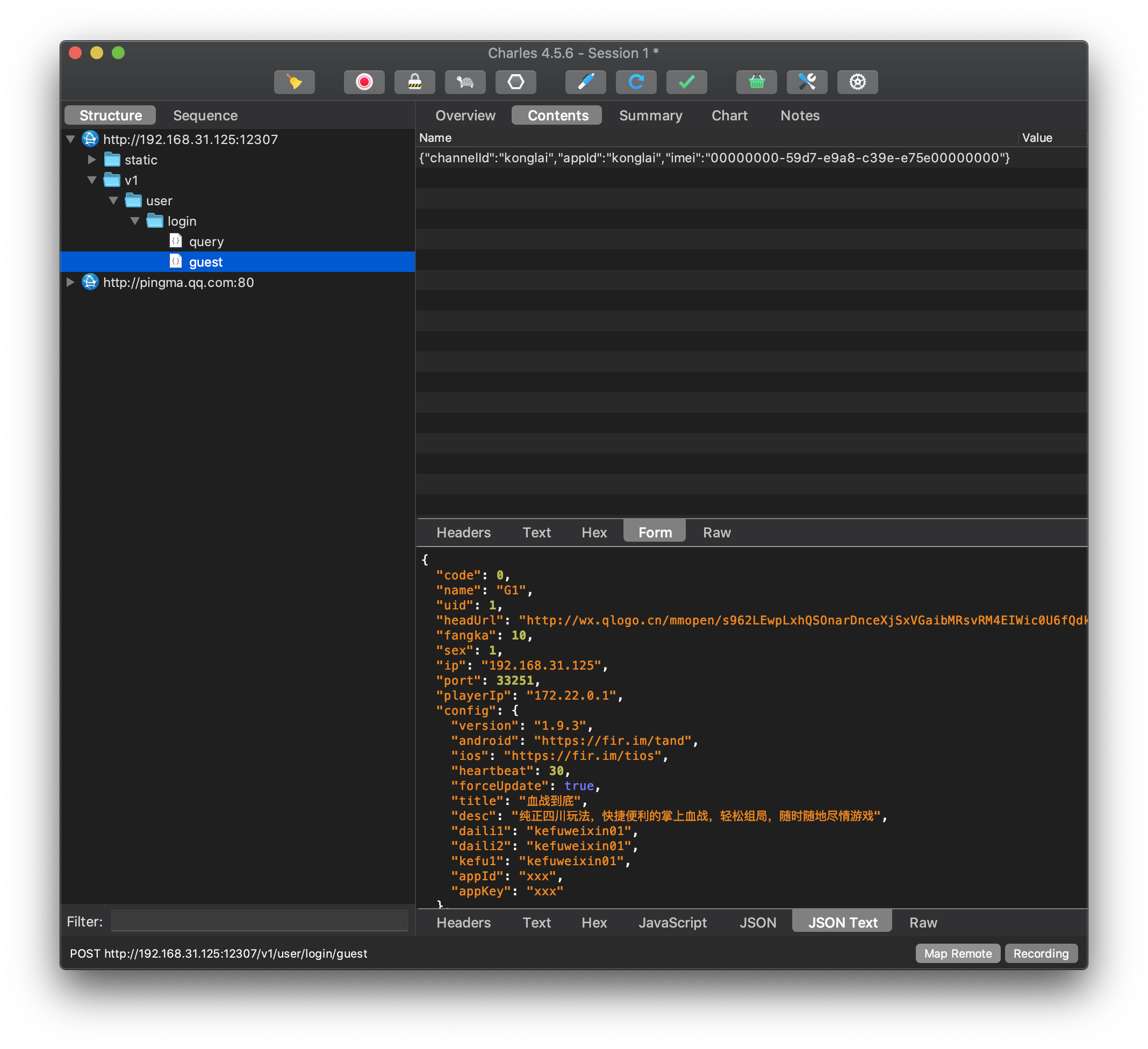Screen dimensions: 1148x1049
Task: Select the clear session icon
Action: (x=294, y=82)
